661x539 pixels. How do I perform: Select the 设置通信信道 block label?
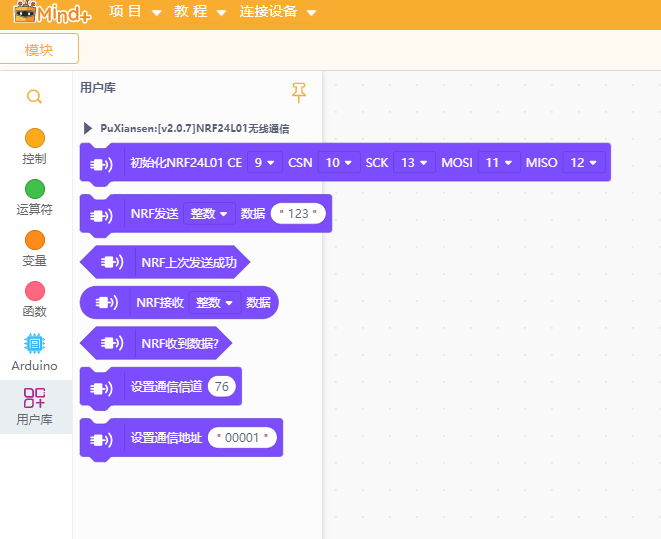(166, 386)
